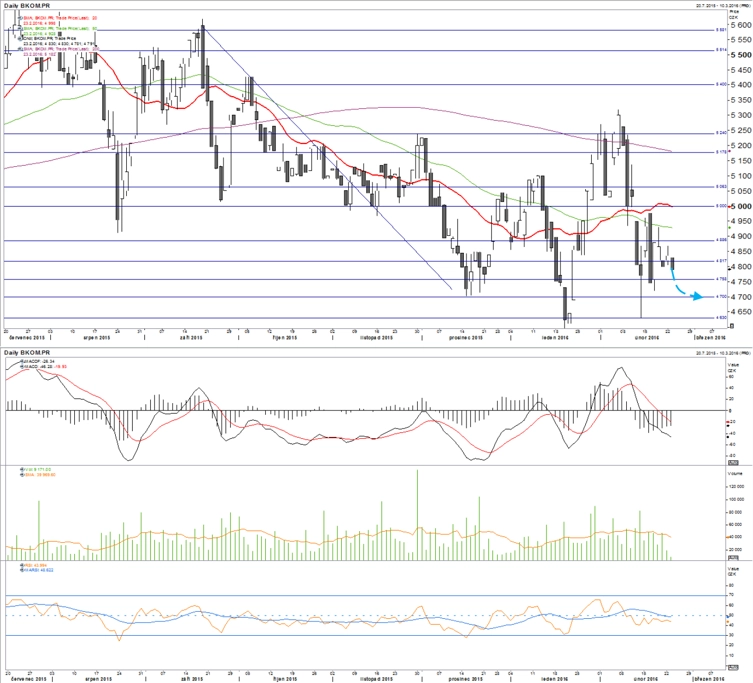This screenshot has height=683, width=753.
Task: Click the 4 700 horizontal level label
Action: [x=721, y=297]
